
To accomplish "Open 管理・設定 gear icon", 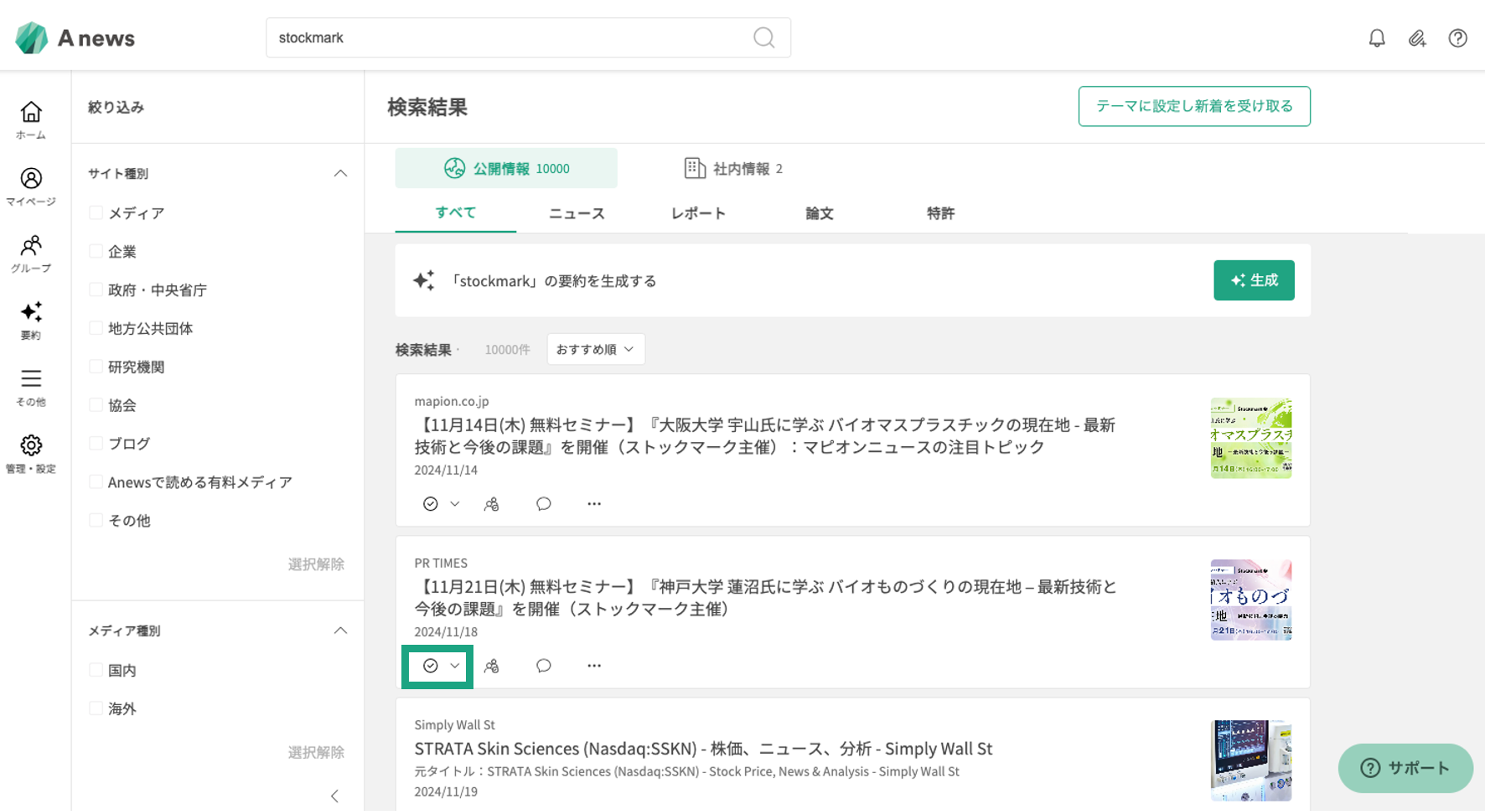I will tap(31, 453).
